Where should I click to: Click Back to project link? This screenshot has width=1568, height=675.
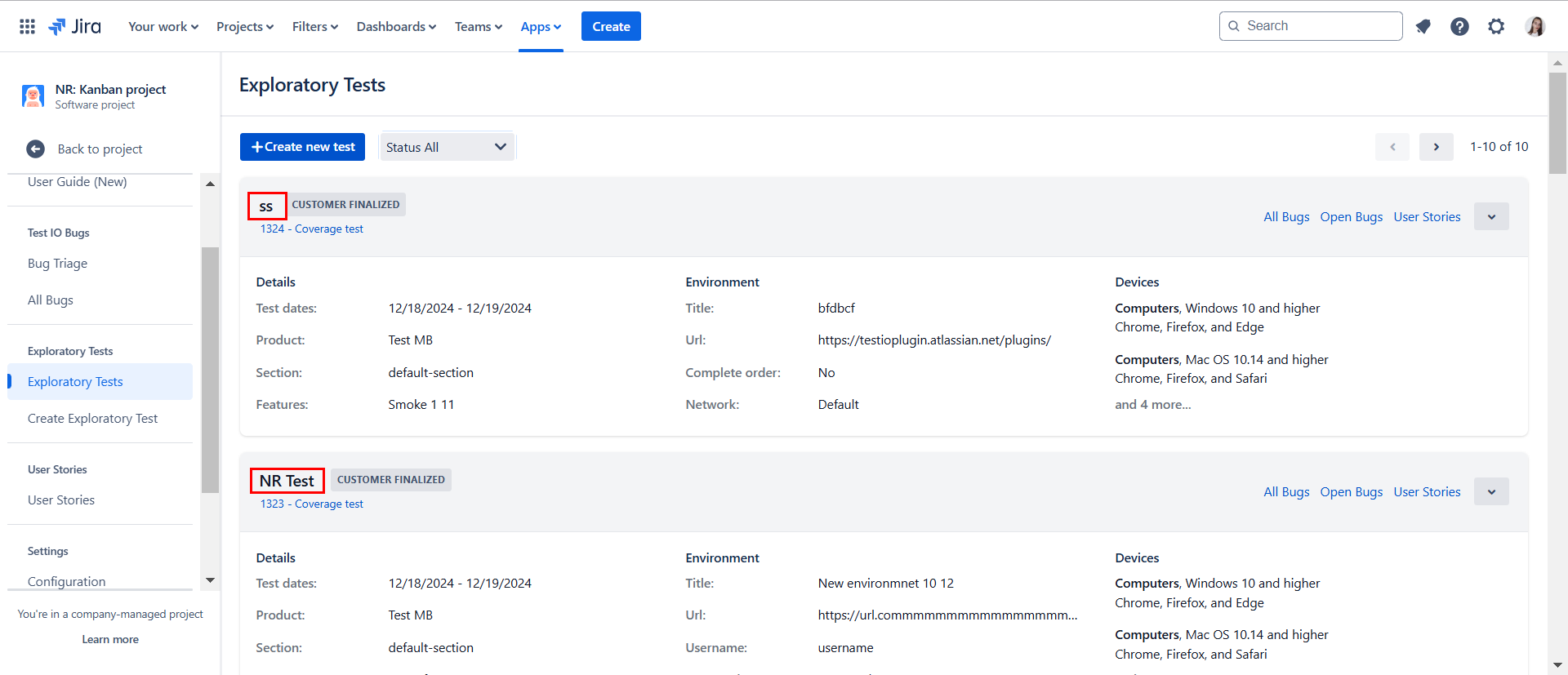pyautogui.click(x=100, y=149)
